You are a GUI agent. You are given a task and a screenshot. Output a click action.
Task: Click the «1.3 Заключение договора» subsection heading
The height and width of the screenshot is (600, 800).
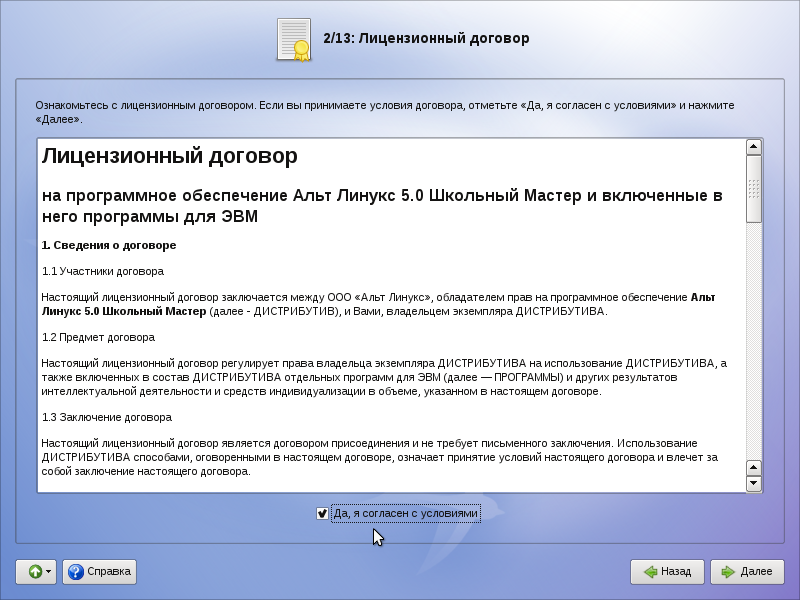click(107, 417)
